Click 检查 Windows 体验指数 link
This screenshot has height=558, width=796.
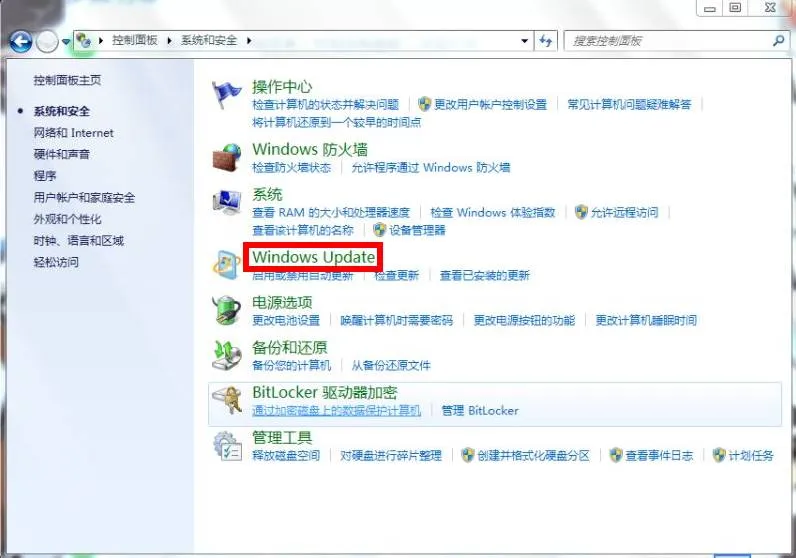click(492, 212)
